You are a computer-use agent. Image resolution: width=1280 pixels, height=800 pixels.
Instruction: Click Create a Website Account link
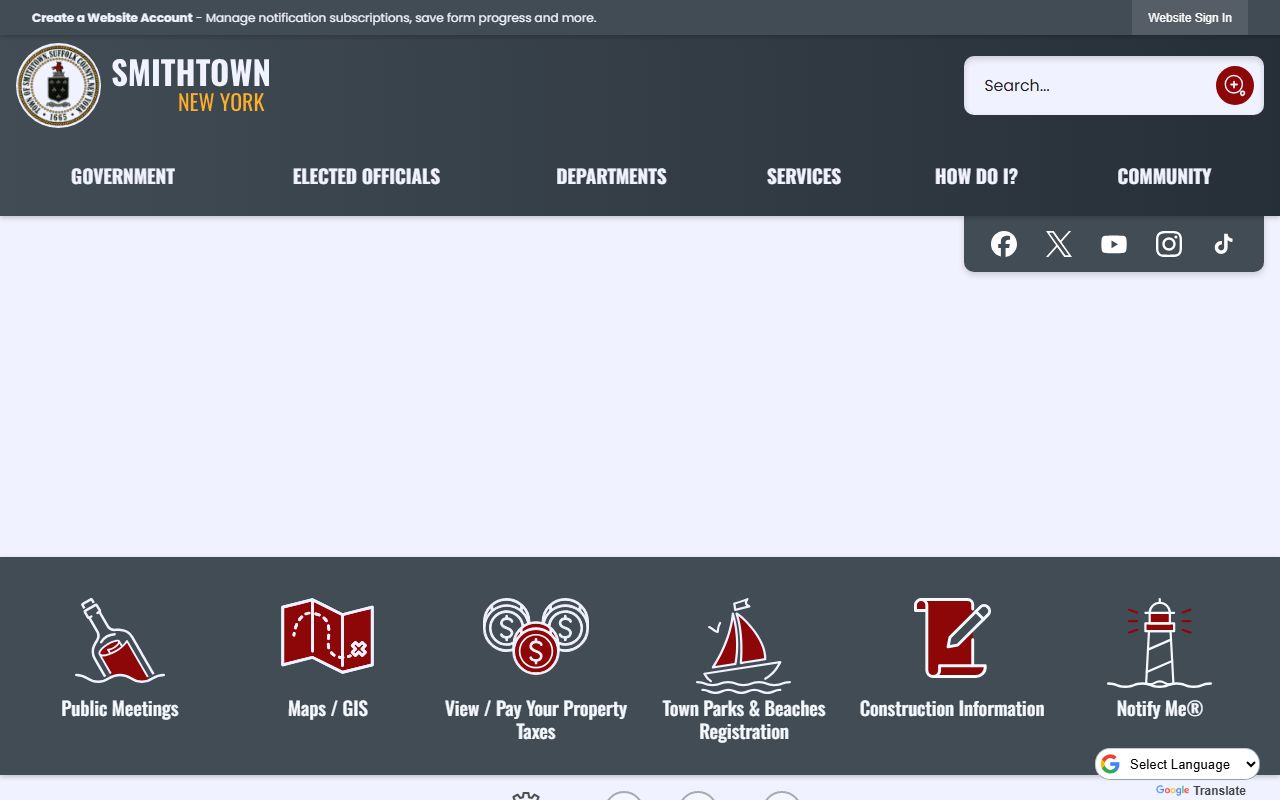(112, 18)
